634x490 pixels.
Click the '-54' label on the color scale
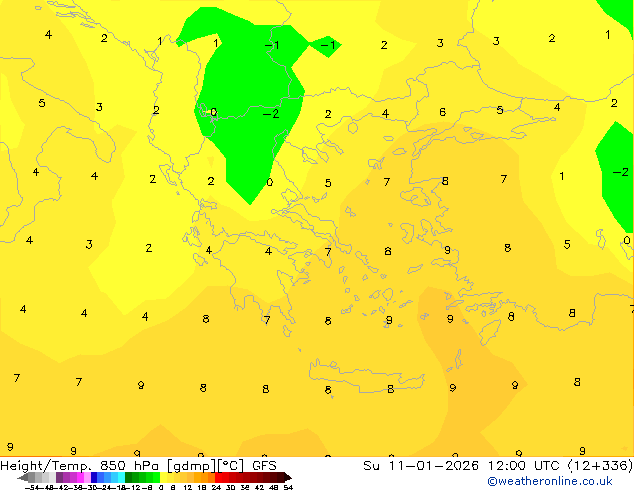click(x=32, y=487)
